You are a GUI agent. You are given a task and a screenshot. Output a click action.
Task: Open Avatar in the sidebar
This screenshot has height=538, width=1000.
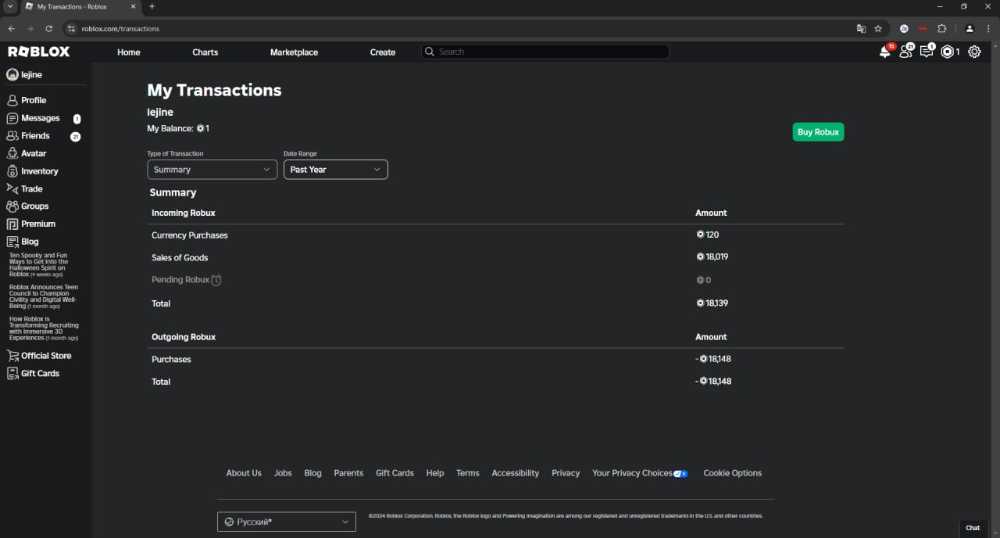[33, 154]
